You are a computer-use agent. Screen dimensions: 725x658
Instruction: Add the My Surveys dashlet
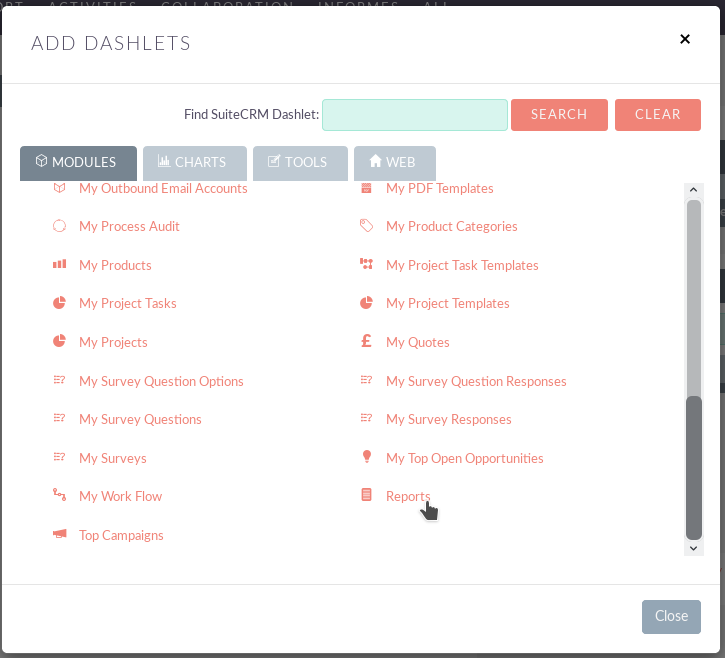(112, 458)
